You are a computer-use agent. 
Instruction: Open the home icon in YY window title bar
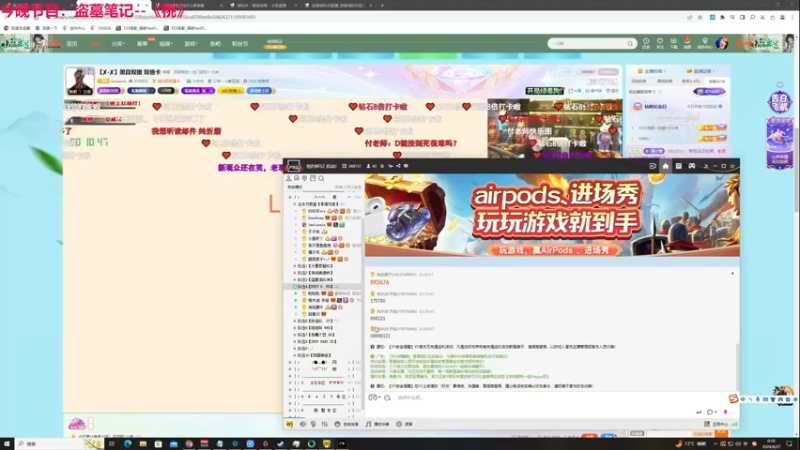click(665, 166)
